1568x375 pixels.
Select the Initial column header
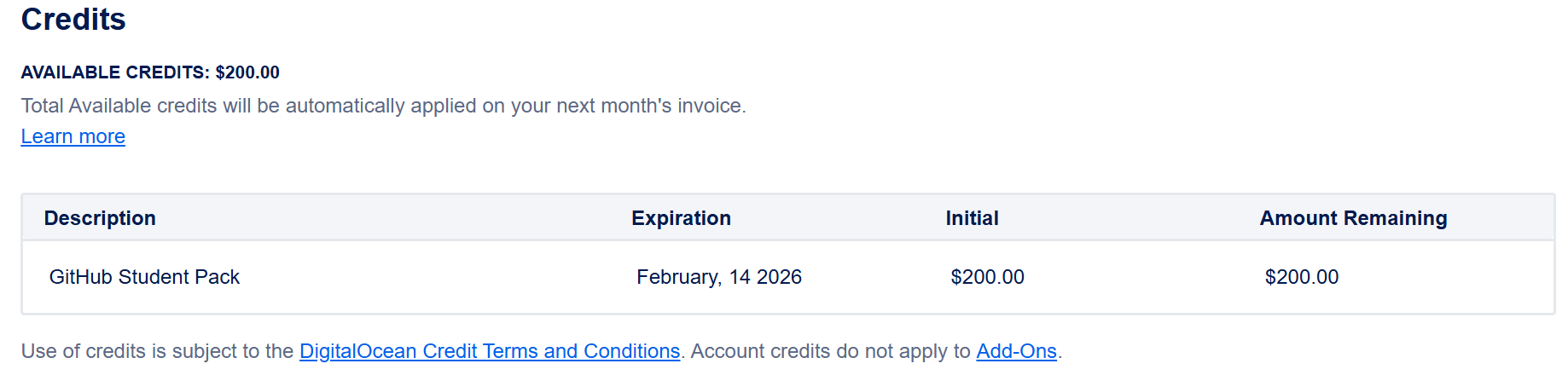tap(972, 218)
